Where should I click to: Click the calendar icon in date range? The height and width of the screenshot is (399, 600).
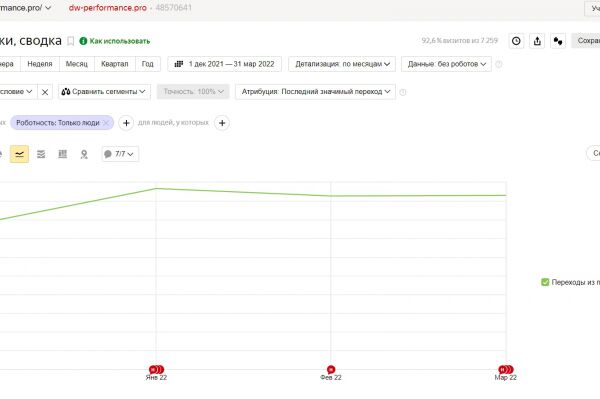coord(179,64)
